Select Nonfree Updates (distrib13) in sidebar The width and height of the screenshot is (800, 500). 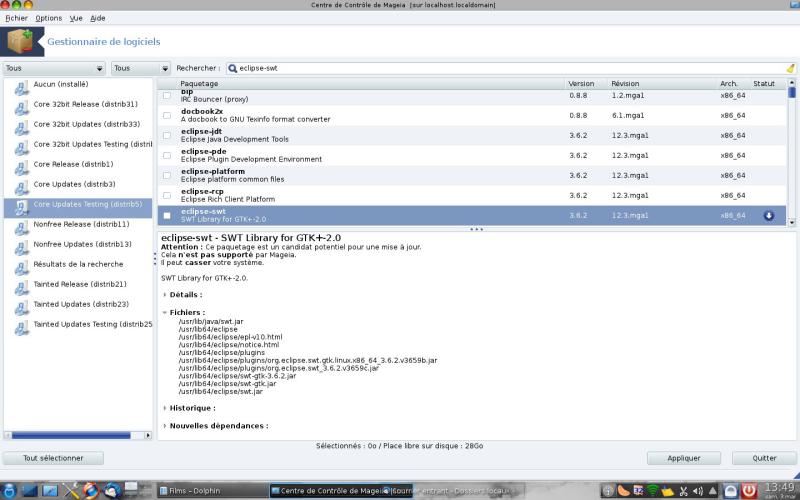pyautogui.click(x=78, y=248)
